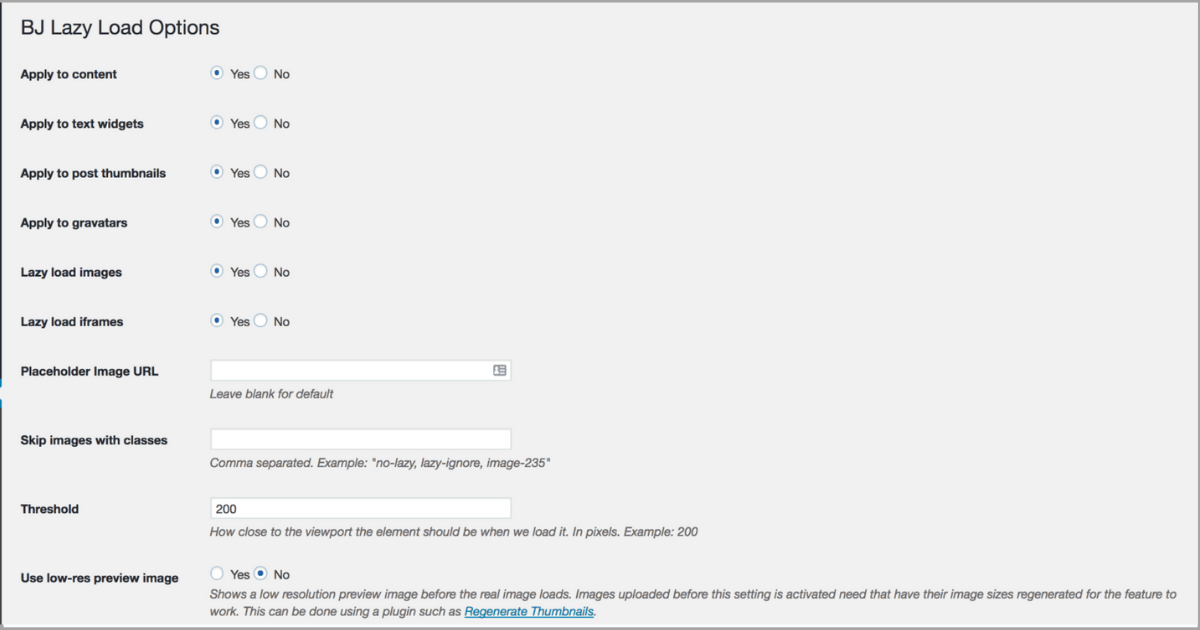Viewport: 1200px width, 630px height.
Task: Click the autofill icon in Placeholder URL field
Action: point(500,370)
